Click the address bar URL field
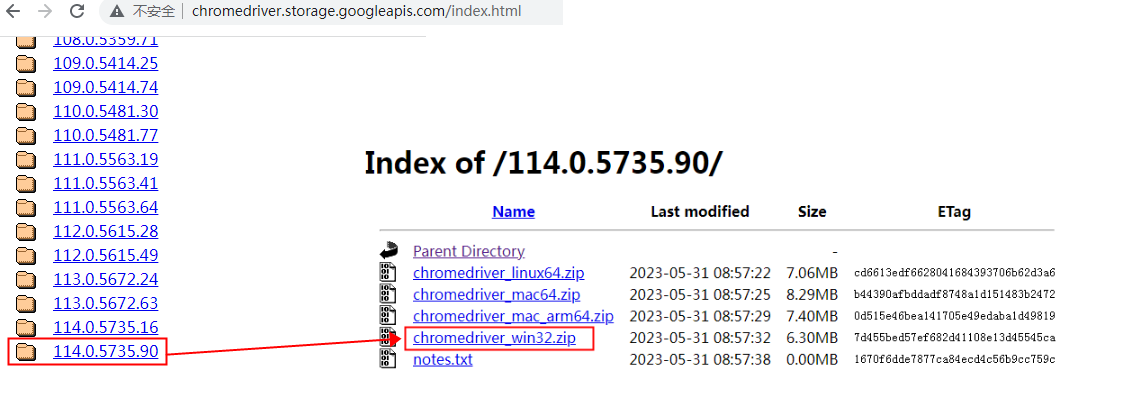The height and width of the screenshot is (413, 1122). pos(356,11)
